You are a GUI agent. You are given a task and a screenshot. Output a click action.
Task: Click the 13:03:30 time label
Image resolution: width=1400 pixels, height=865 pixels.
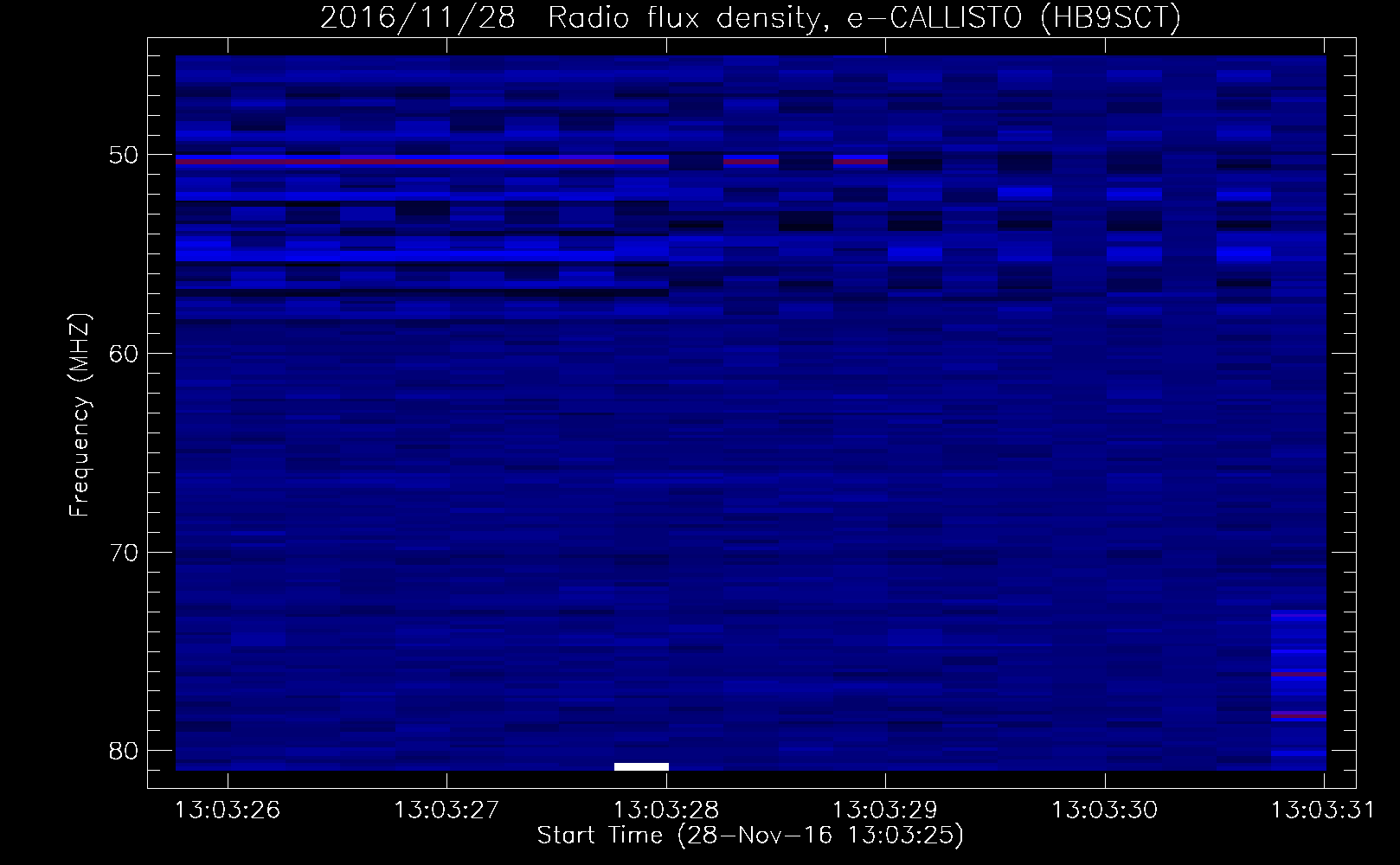1105,811
